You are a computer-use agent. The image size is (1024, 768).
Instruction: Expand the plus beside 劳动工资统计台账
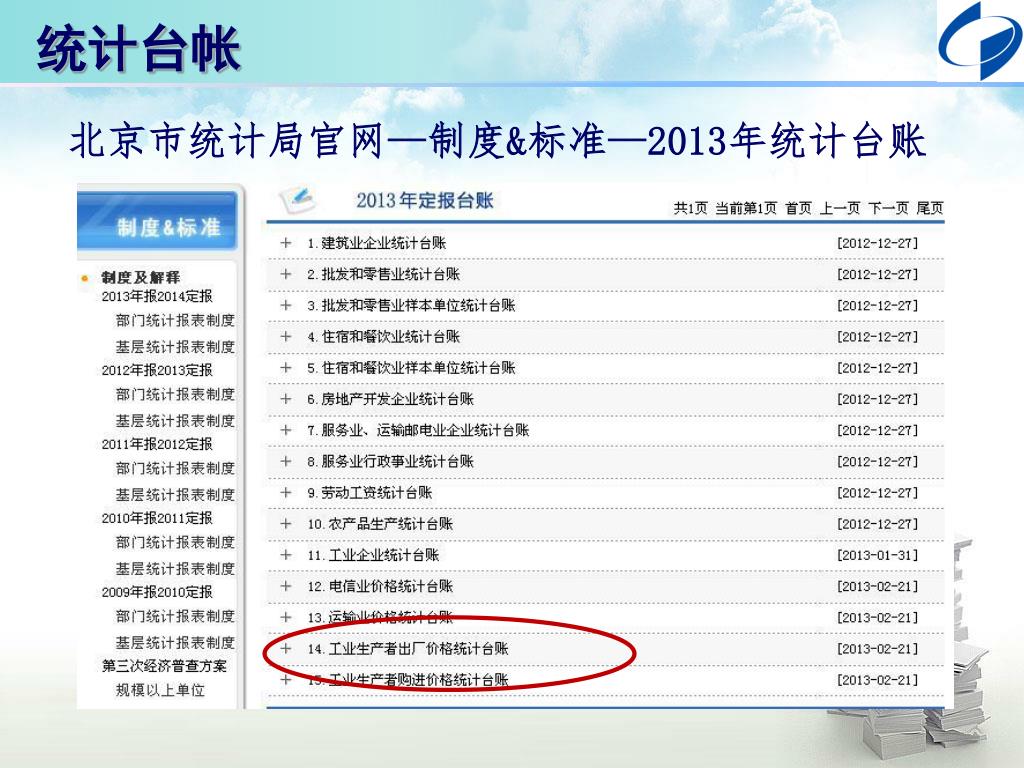[x=285, y=492]
